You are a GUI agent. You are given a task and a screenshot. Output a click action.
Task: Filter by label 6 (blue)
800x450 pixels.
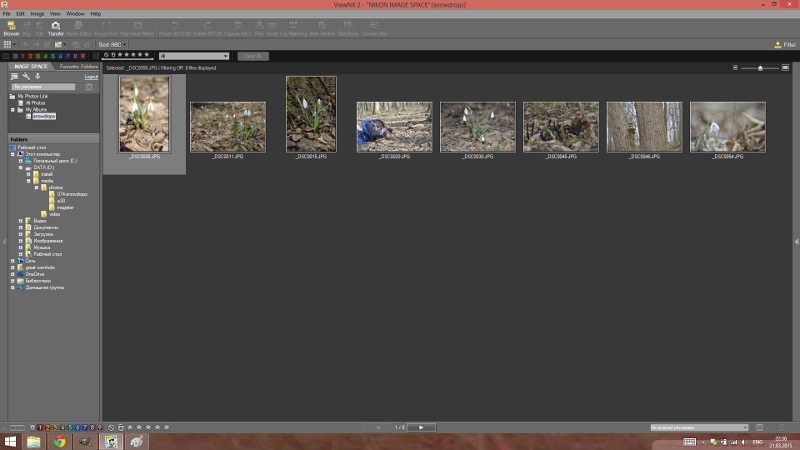(60, 56)
